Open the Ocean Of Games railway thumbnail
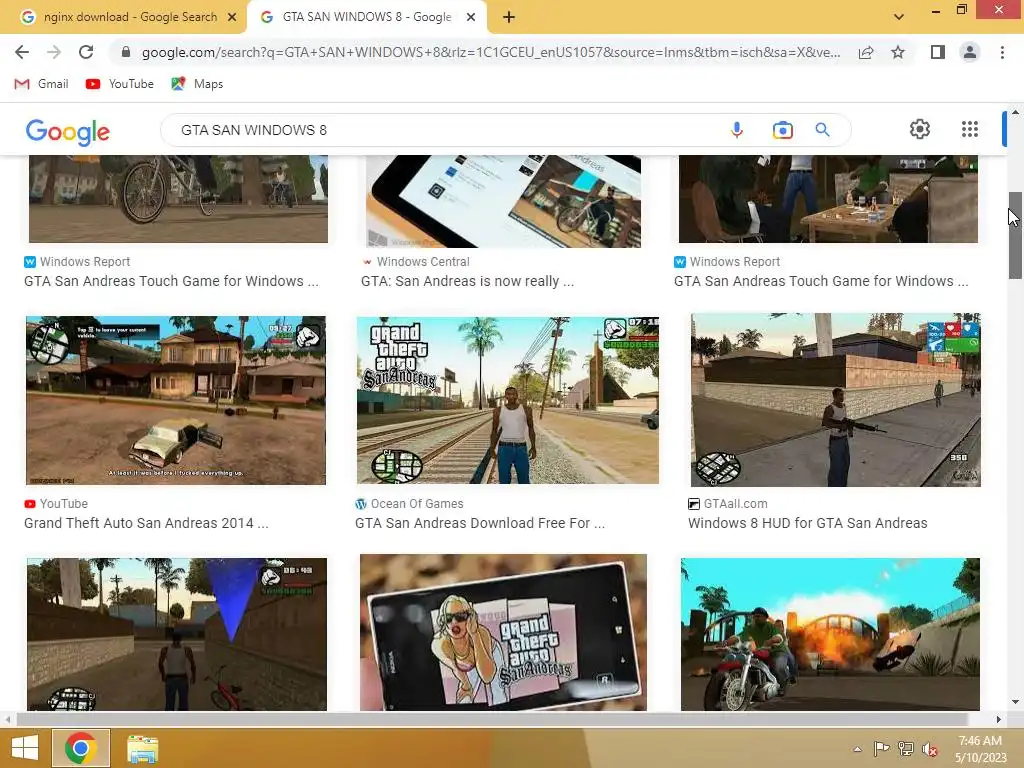Image resolution: width=1024 pixels, height=768 pixels. pos(507,400)
